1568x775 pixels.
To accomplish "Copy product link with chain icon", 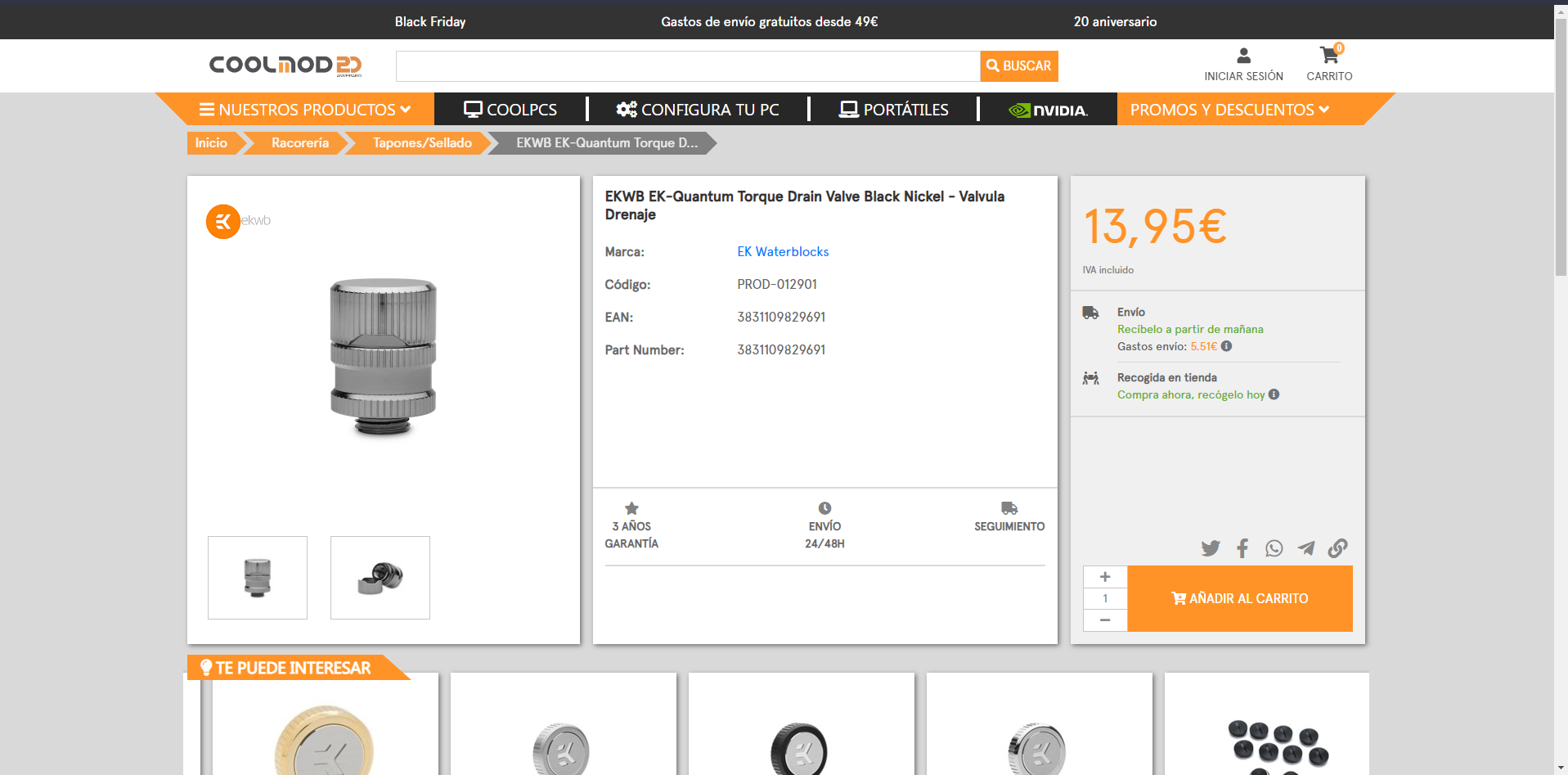I will point(1337,548).
